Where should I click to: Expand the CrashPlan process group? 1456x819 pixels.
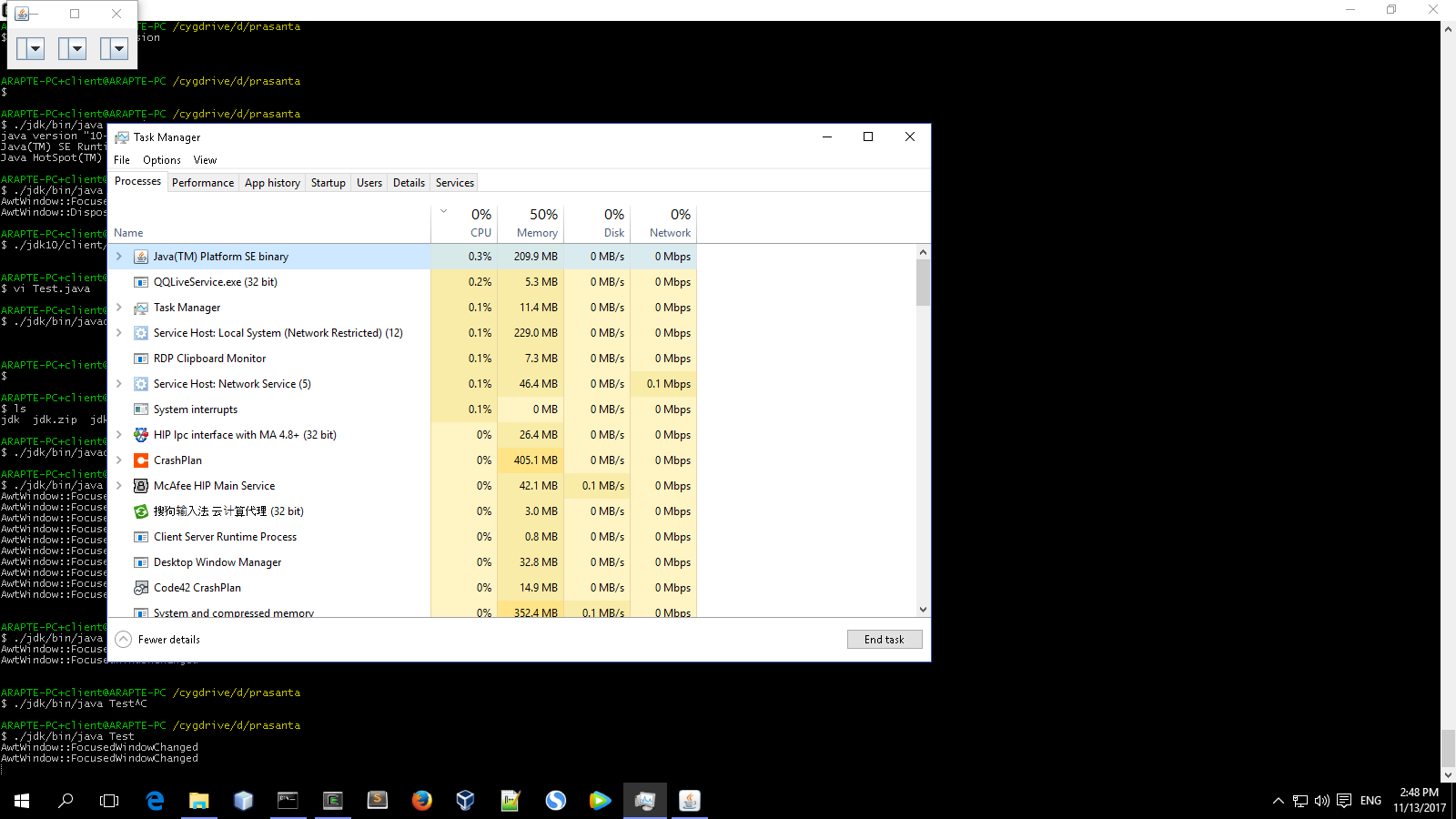click(x=119, y=460)
